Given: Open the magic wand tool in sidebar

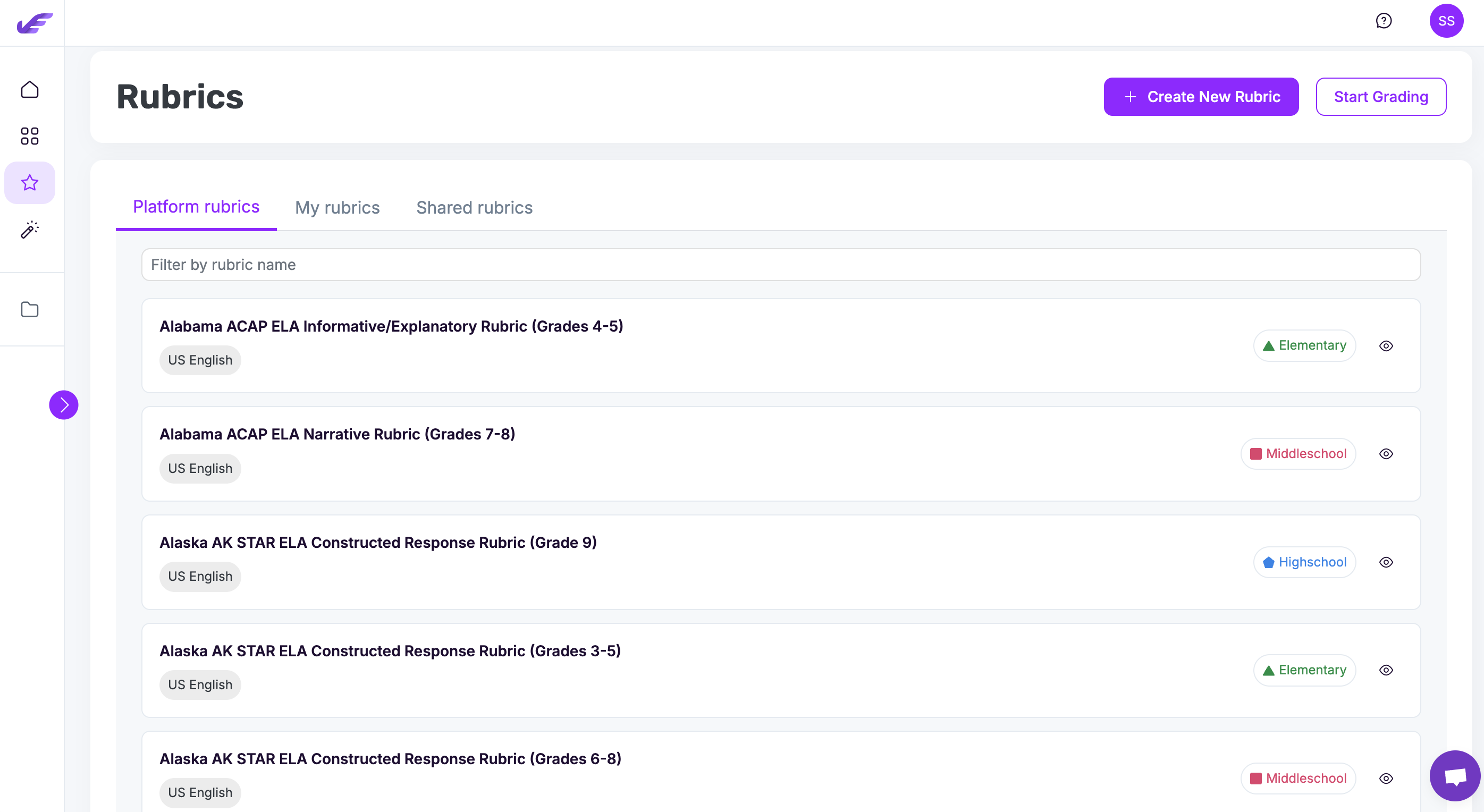Looking at the screenshot, I should 29,229.
